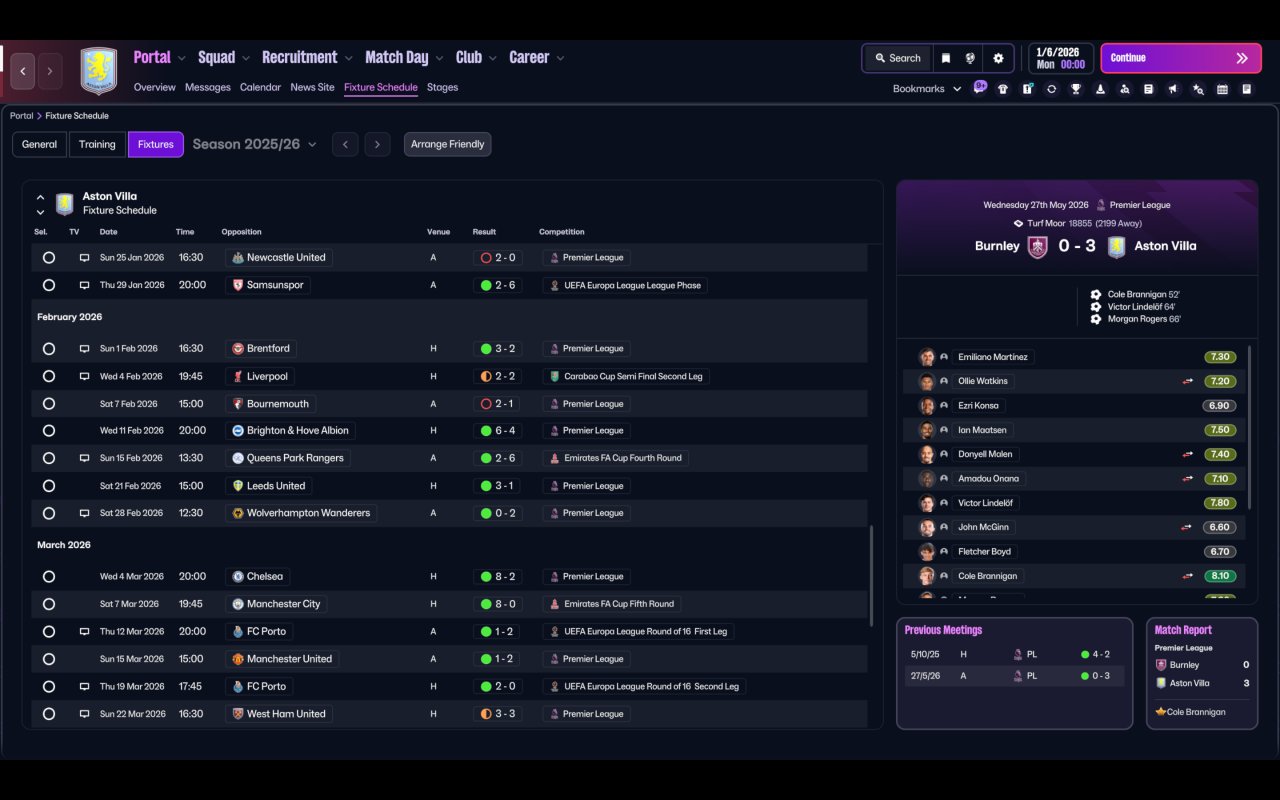
Task: Click the substitution arrow icon beside Ollie Watkins
Action: (1187, 381)
